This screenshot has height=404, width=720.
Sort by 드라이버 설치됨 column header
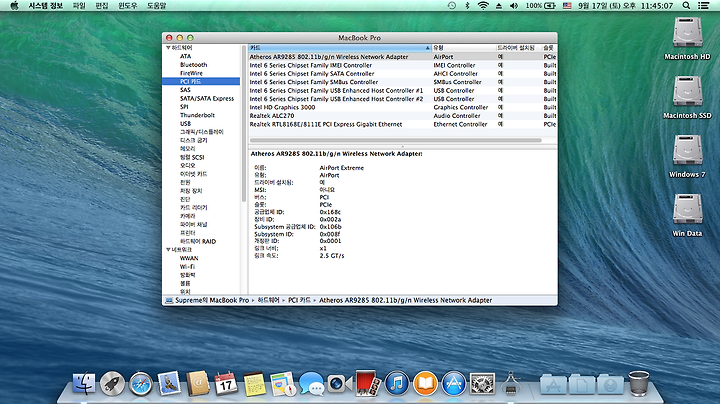[x=519, y=48]
